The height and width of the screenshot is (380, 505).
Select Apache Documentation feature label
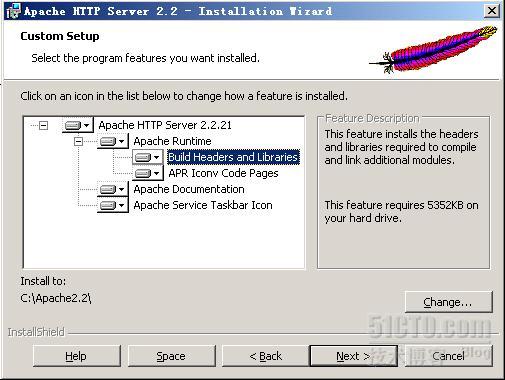pyautogui.click(x=189, y=189)
